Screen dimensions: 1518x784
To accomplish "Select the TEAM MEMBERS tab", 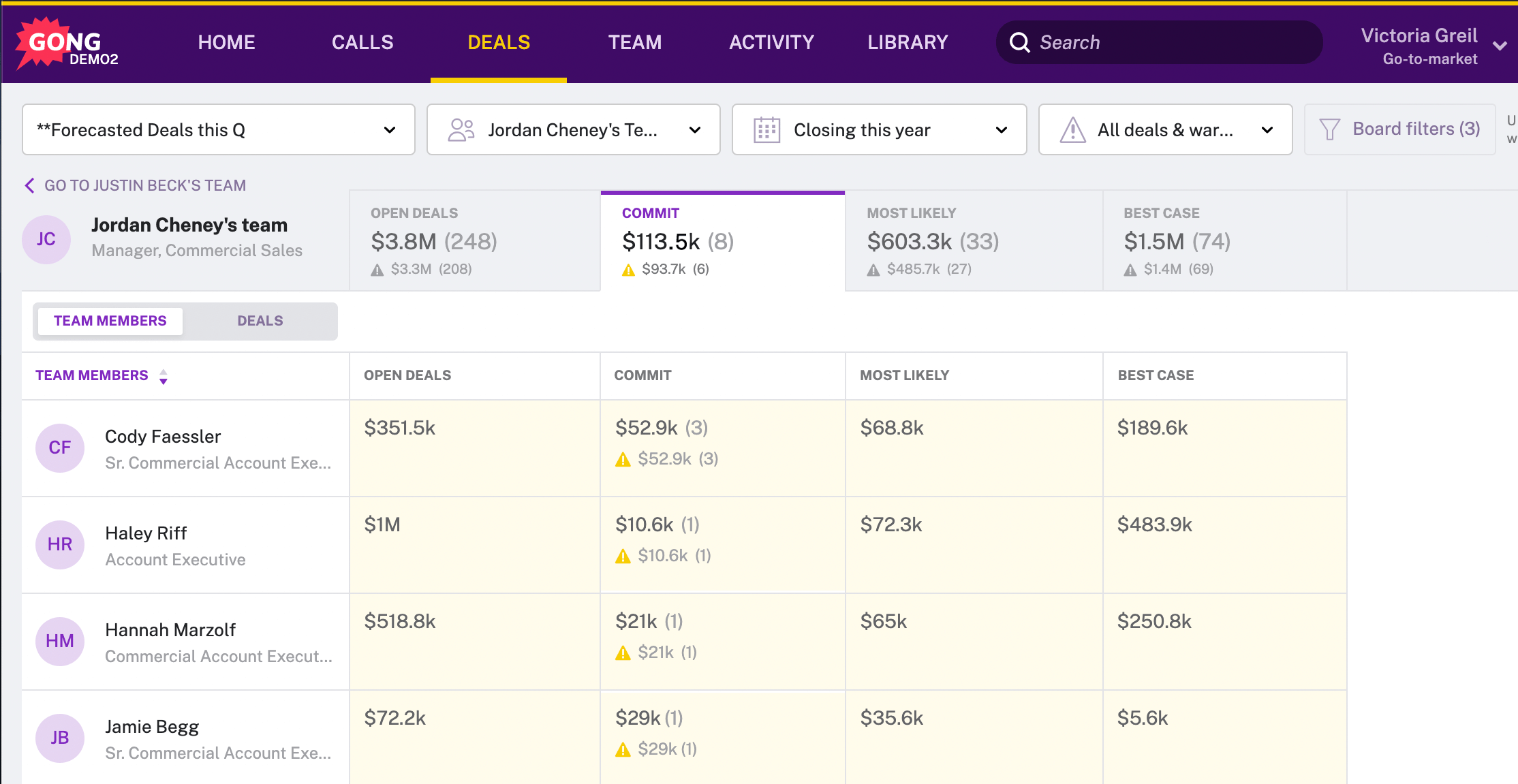I will click(x=110, y=321).
